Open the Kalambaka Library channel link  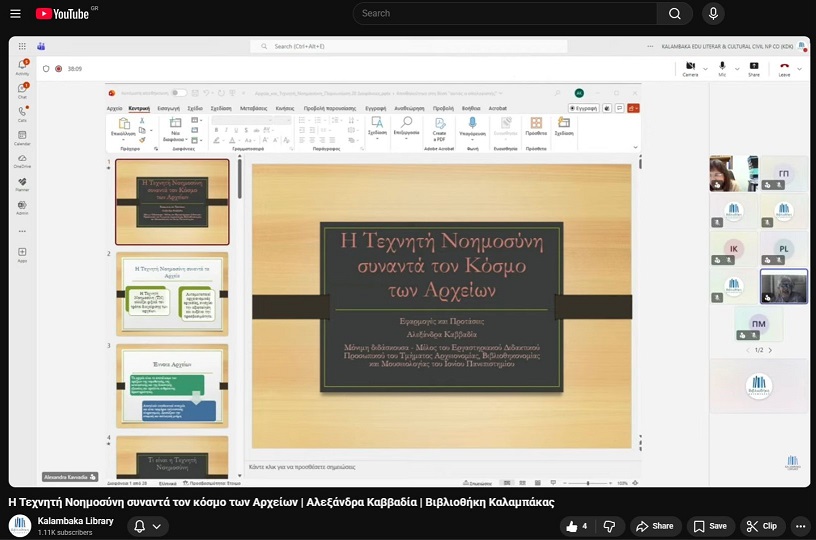[75, 521]
